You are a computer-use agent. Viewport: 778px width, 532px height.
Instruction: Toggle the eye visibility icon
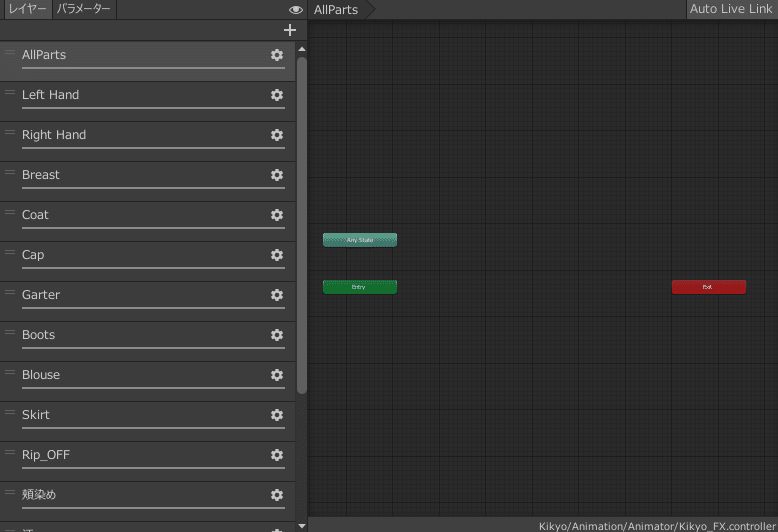coord(296,10)
